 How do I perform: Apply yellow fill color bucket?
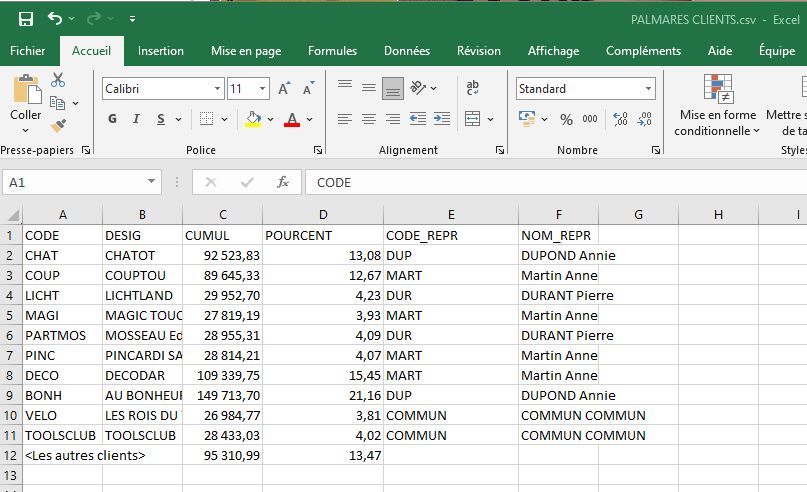tap(253, 119)
